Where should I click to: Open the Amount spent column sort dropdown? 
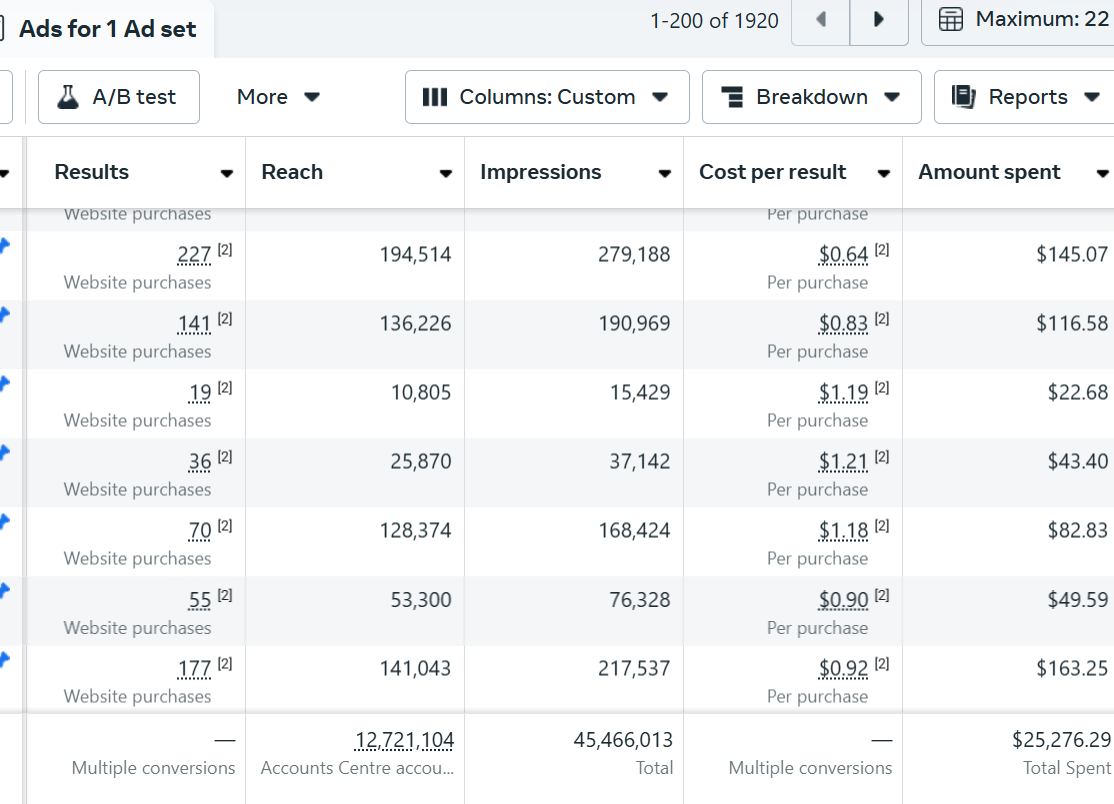1102,172
